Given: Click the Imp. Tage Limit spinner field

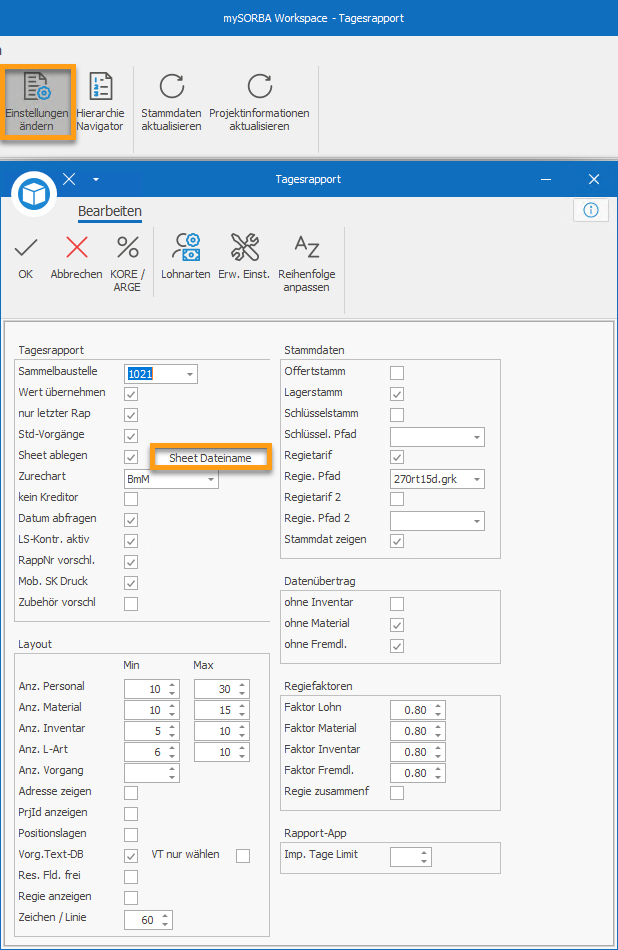Looking at the screenshot, I should coord(411,857).
